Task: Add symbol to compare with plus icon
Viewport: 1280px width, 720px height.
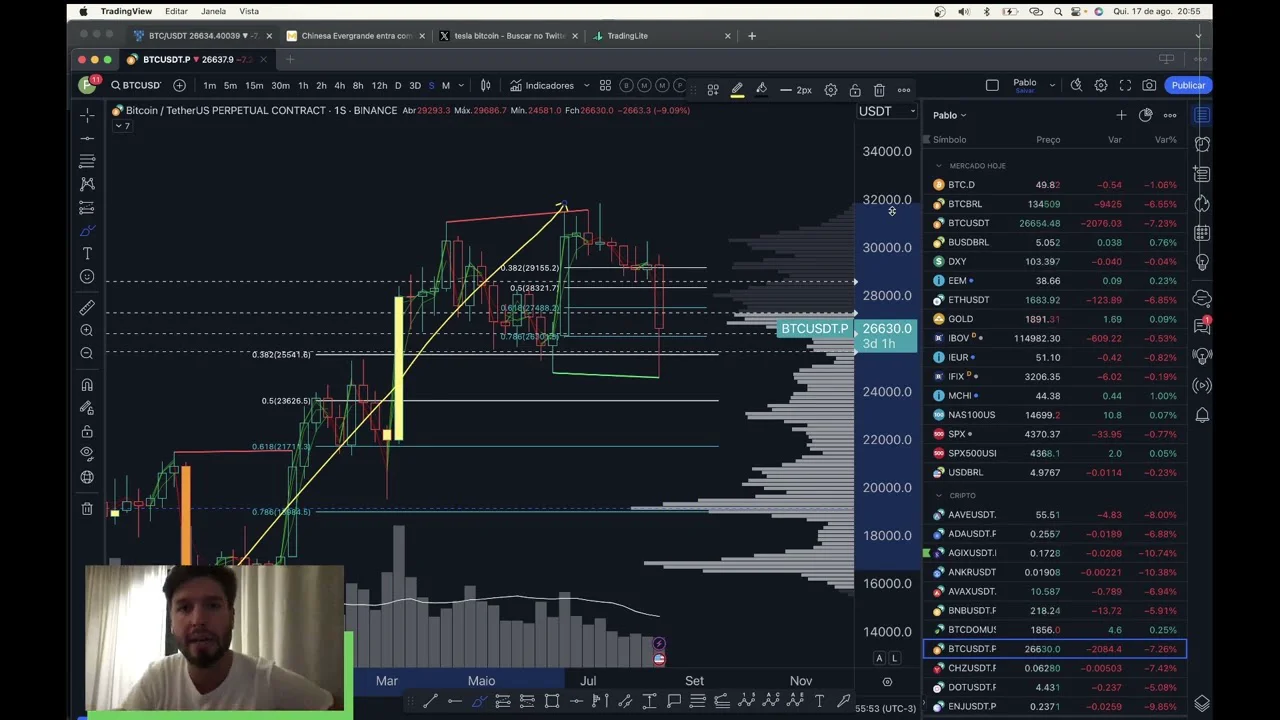Action: pos(180,85)
